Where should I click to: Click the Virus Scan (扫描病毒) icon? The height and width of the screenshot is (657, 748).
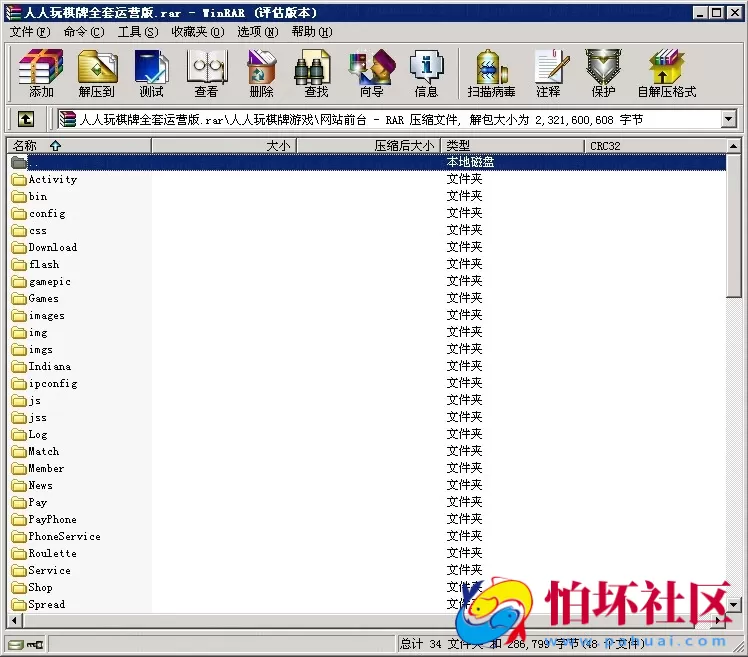pos(491,73)
